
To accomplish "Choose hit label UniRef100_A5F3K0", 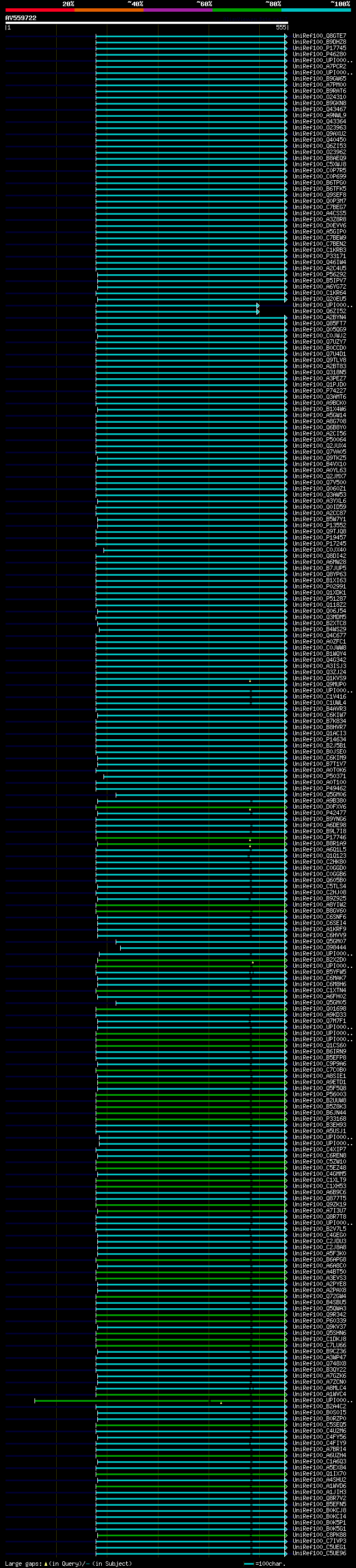I will pos(319,1253).
